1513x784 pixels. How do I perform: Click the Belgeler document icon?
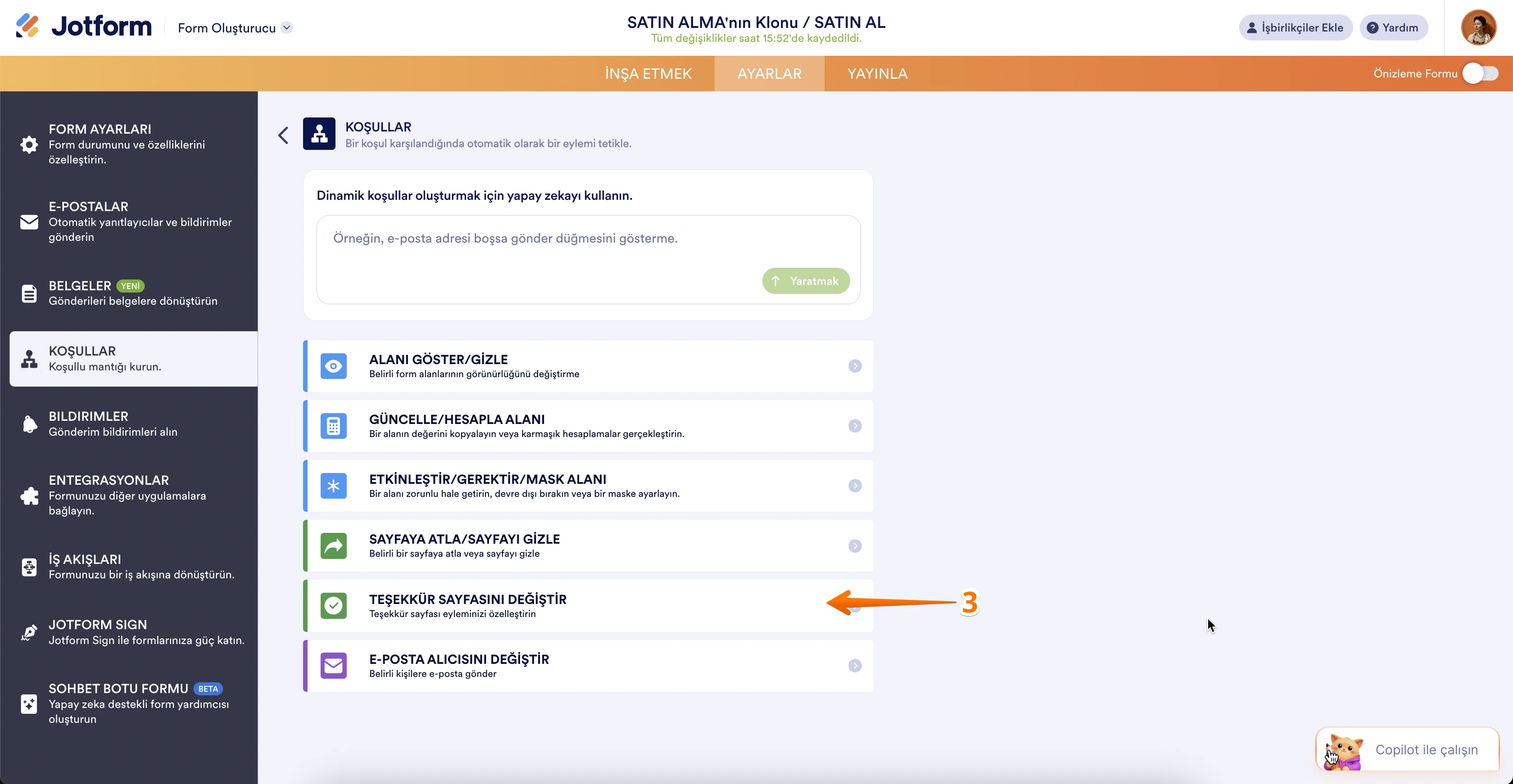[28, 293]
